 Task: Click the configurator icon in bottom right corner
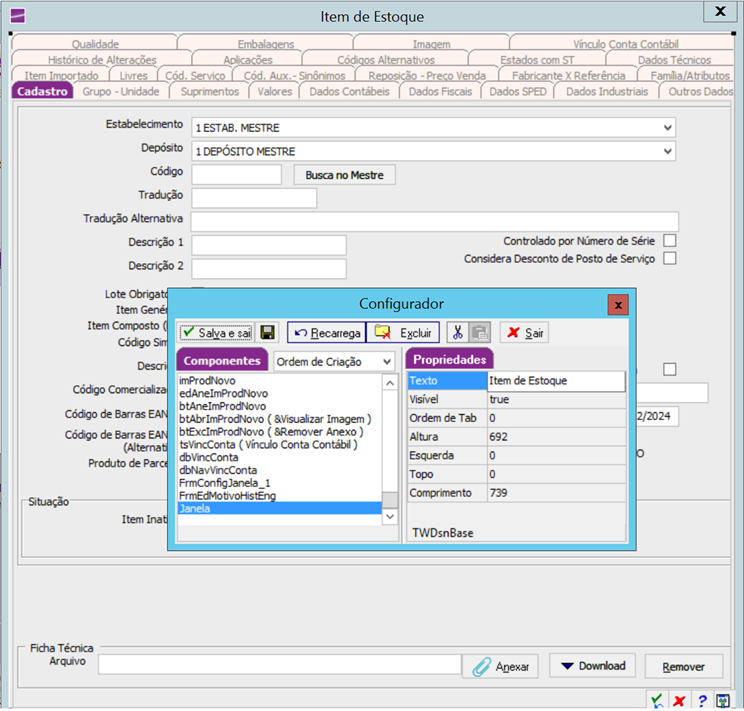[x=723, y=700]
